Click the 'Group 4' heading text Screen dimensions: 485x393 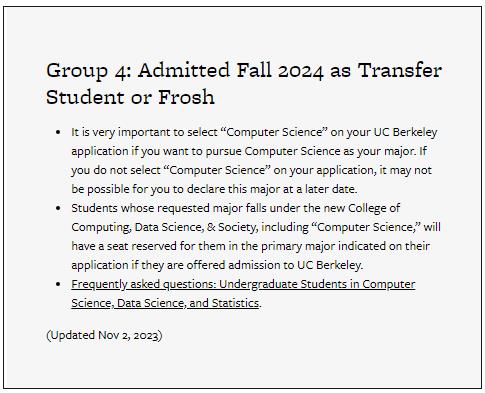(x=89, y=70)
